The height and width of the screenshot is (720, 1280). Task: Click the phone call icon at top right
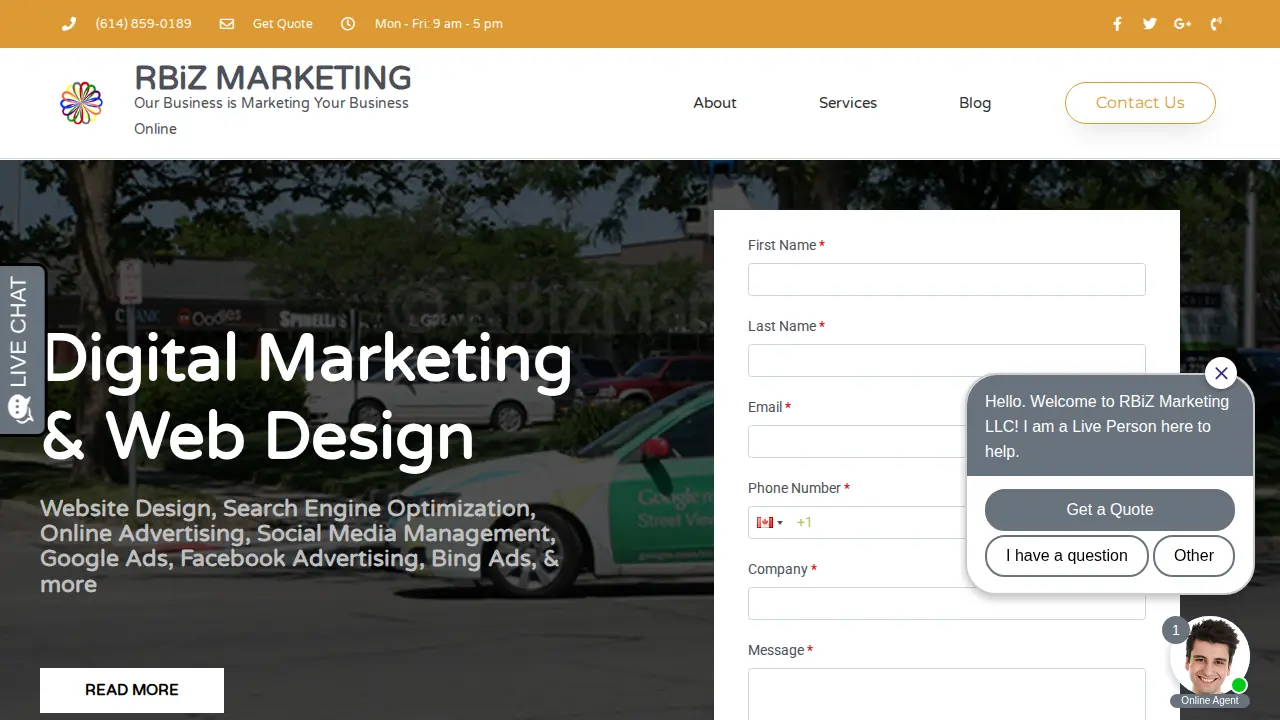1216,24
